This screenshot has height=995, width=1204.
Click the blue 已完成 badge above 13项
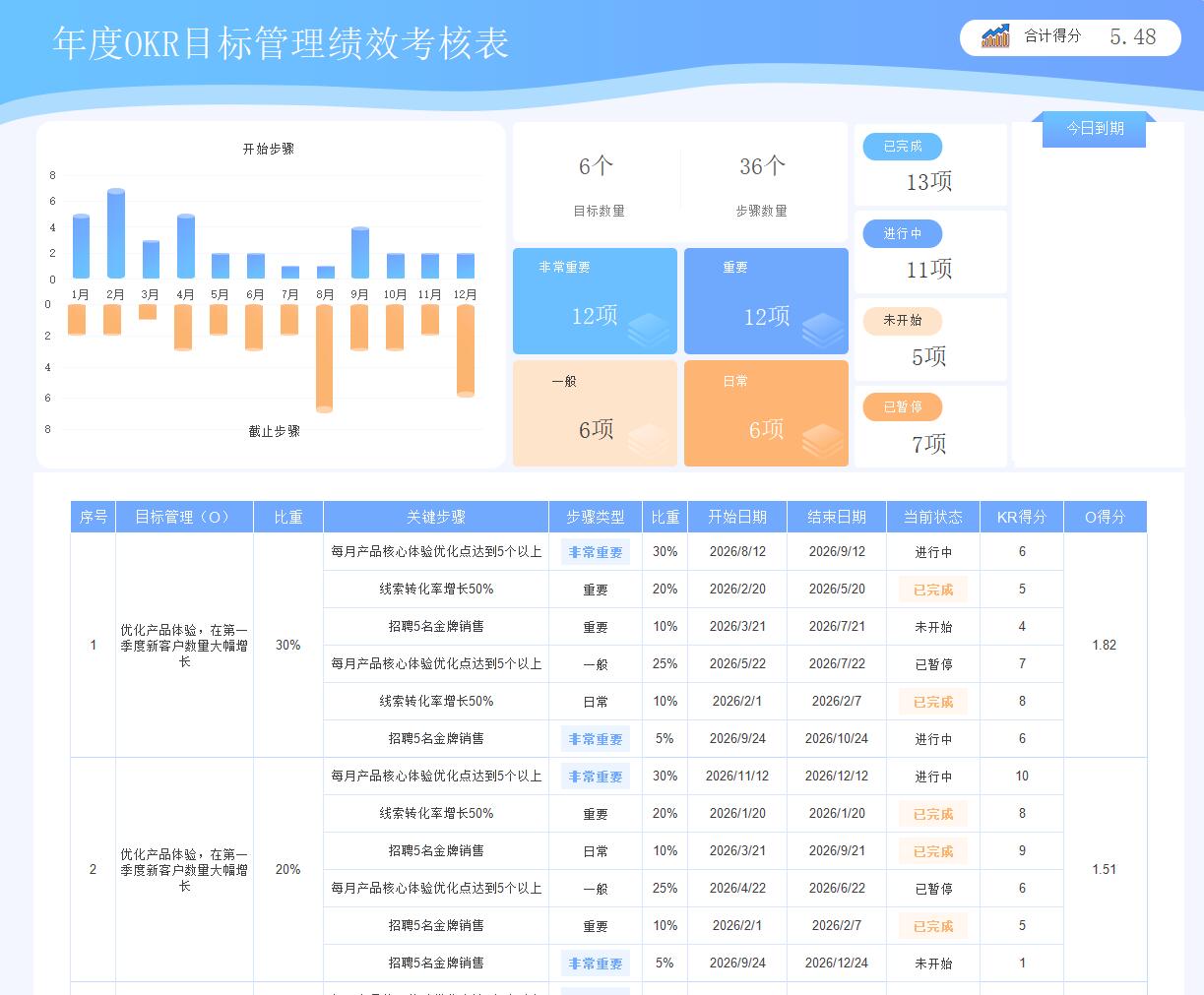tap(903, 147)
